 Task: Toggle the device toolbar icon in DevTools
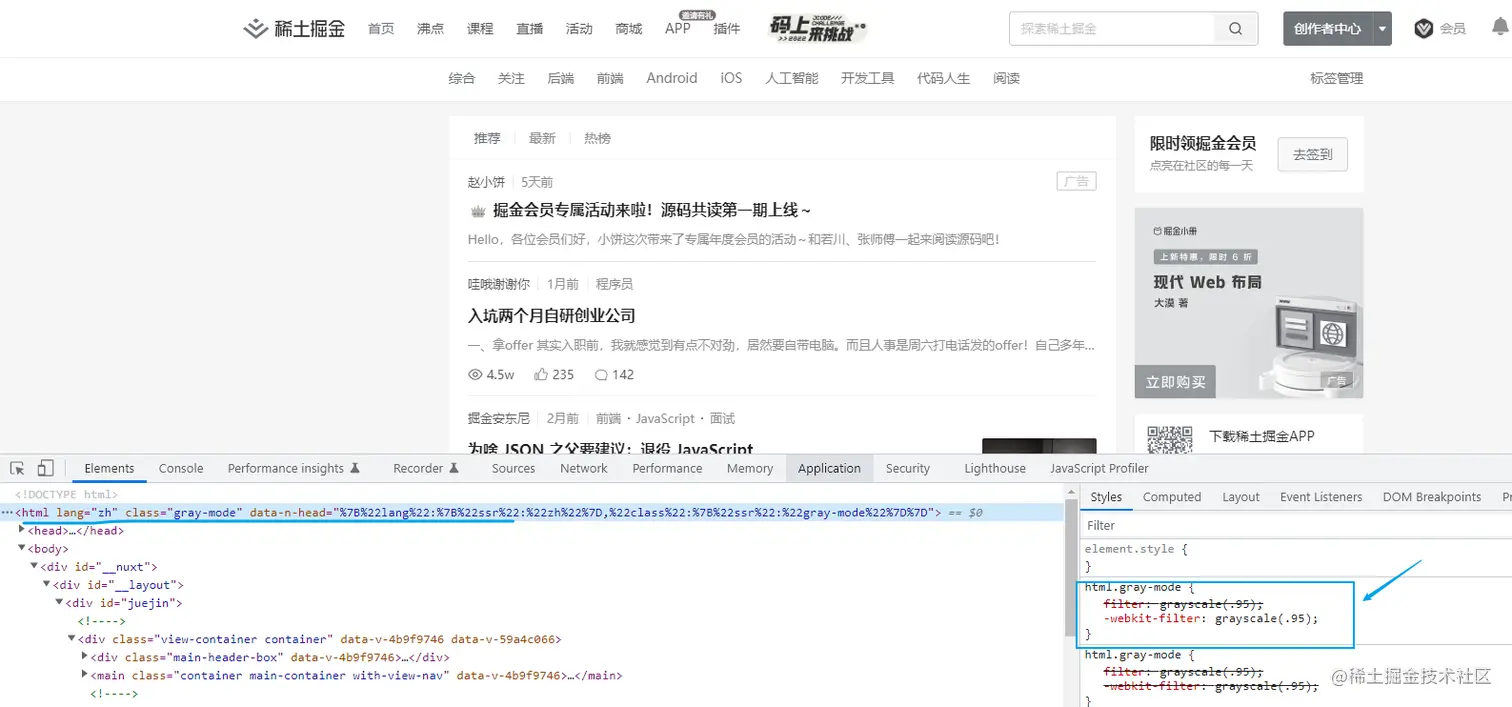coord(45,468)
